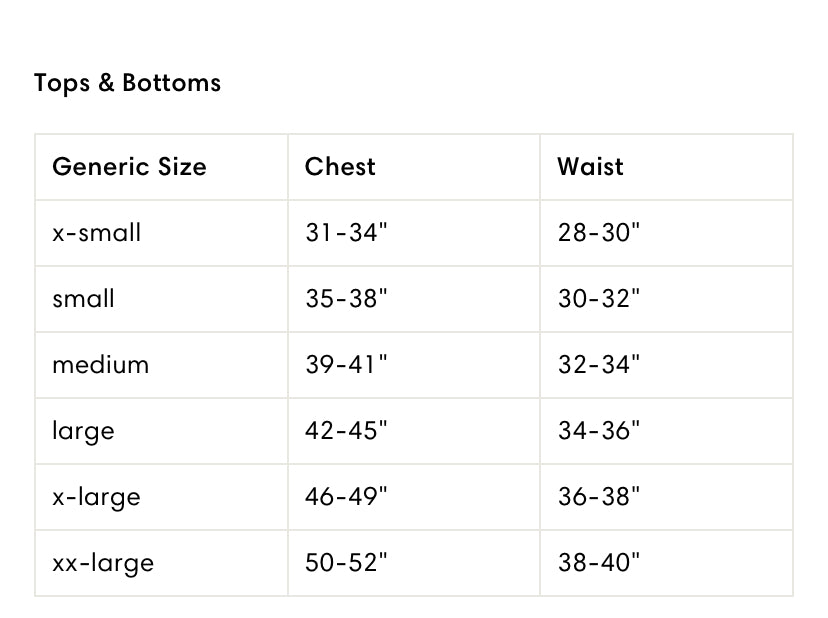Select the xx-large size label
This screenshot has width=828, height=618.
tap(103, 564)
